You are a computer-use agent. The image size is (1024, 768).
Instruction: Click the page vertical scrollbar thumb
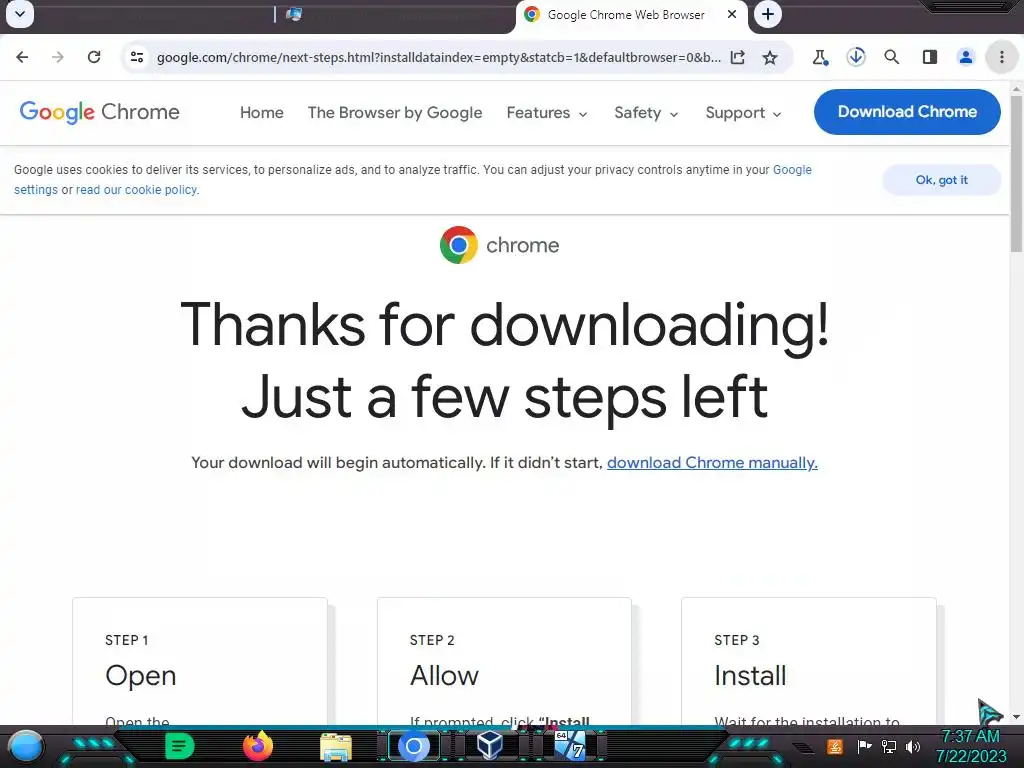pos(1016,173)
